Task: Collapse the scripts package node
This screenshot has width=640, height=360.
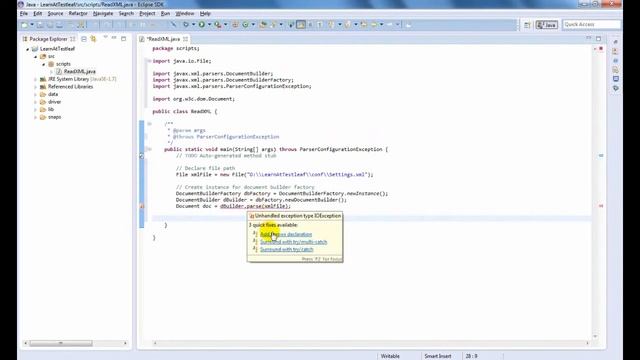Action: tap(44, 64)
